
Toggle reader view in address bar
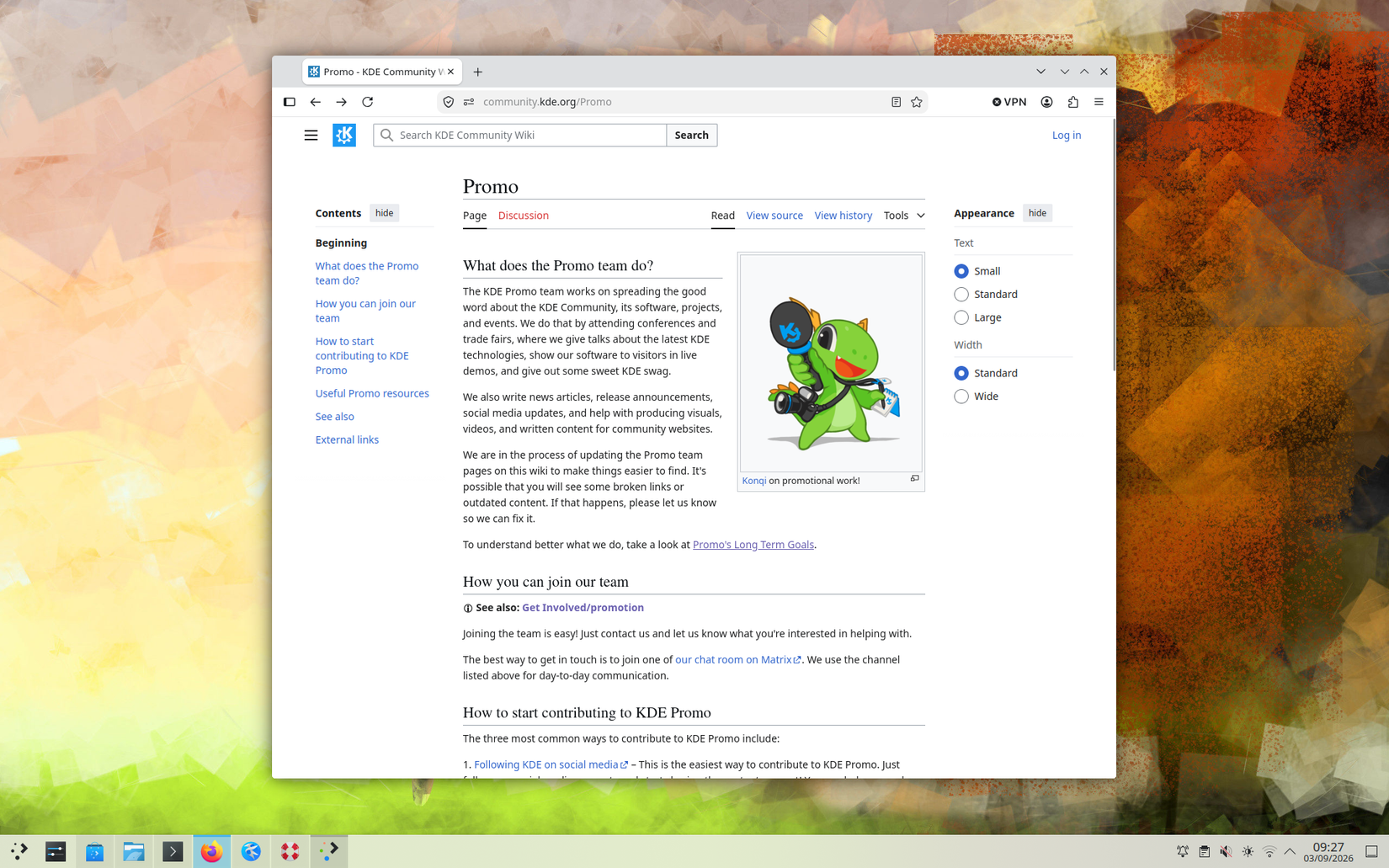point(896,102)
